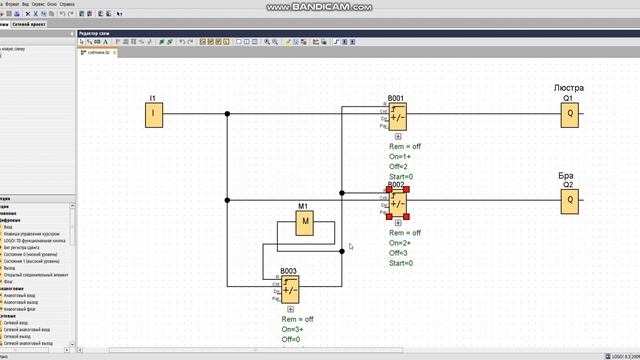Click the redo icon in main toolbar
This screenshot has height=360, width=640.
click(x=70, y=14)
